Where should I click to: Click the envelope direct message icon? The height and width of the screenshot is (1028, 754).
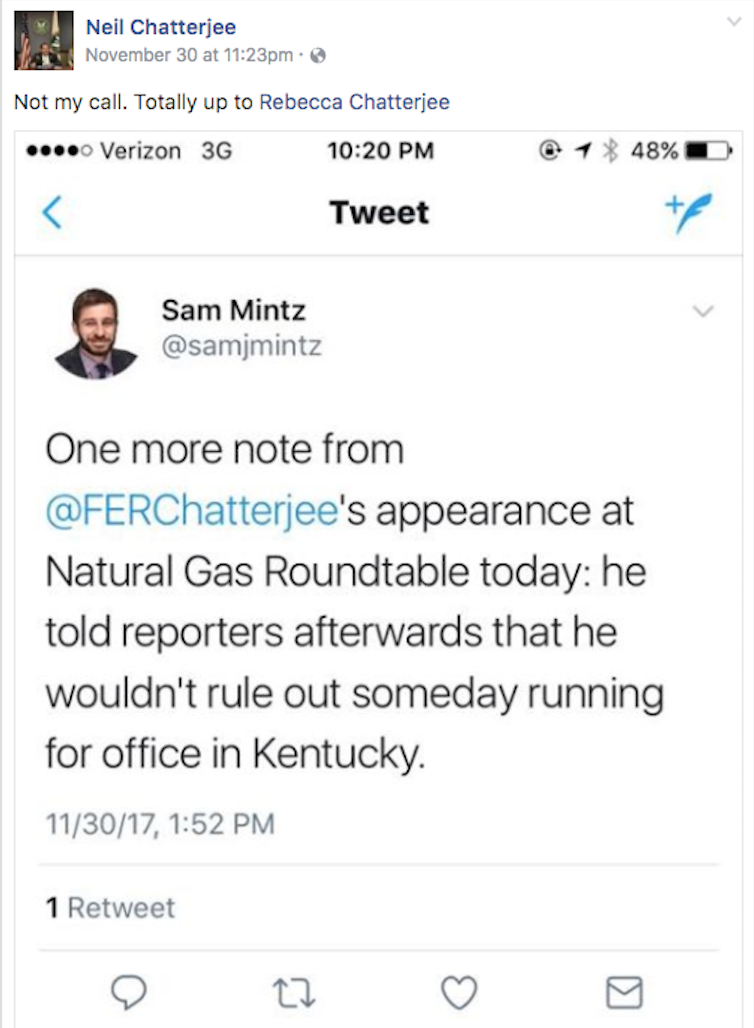(624, 990)
